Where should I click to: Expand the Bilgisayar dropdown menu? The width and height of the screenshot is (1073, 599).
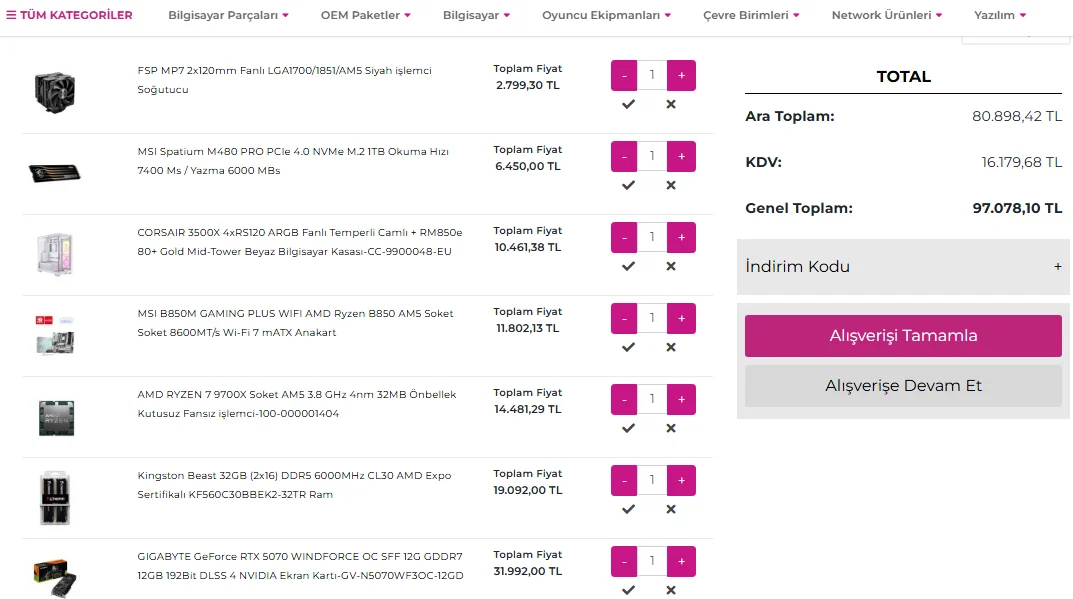(476, 15)
